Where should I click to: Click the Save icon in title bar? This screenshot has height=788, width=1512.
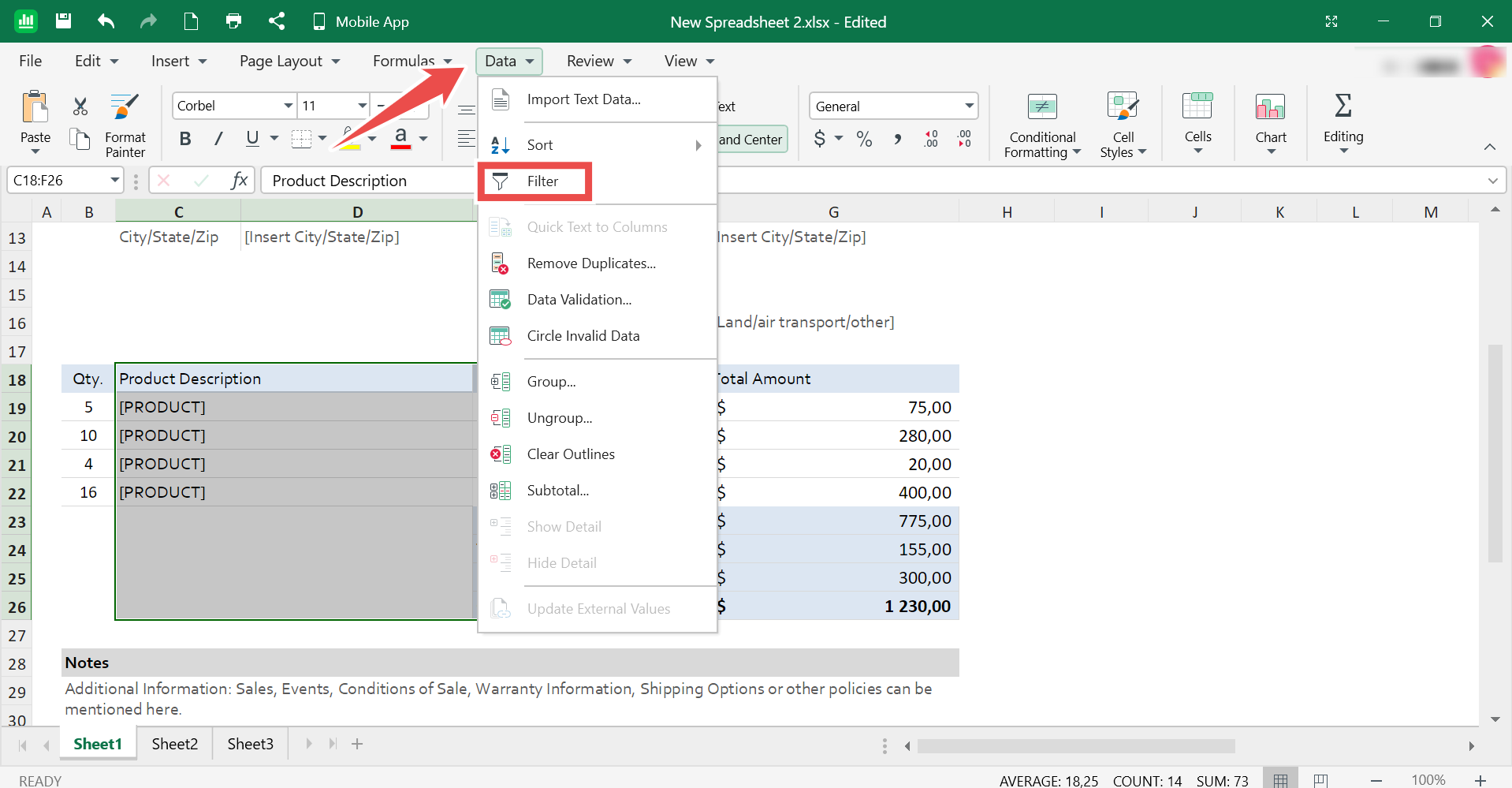pyautogui.click(x=64, y=21)
